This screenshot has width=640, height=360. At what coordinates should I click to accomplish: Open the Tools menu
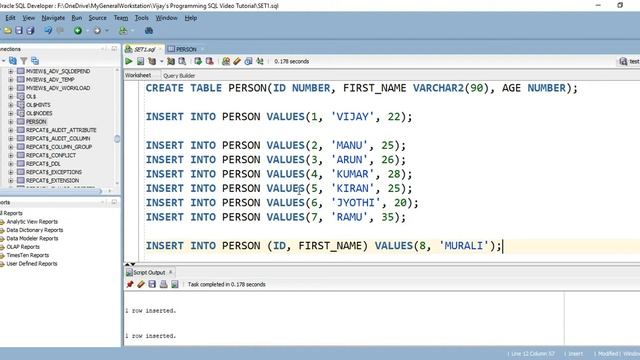(141, 18)
